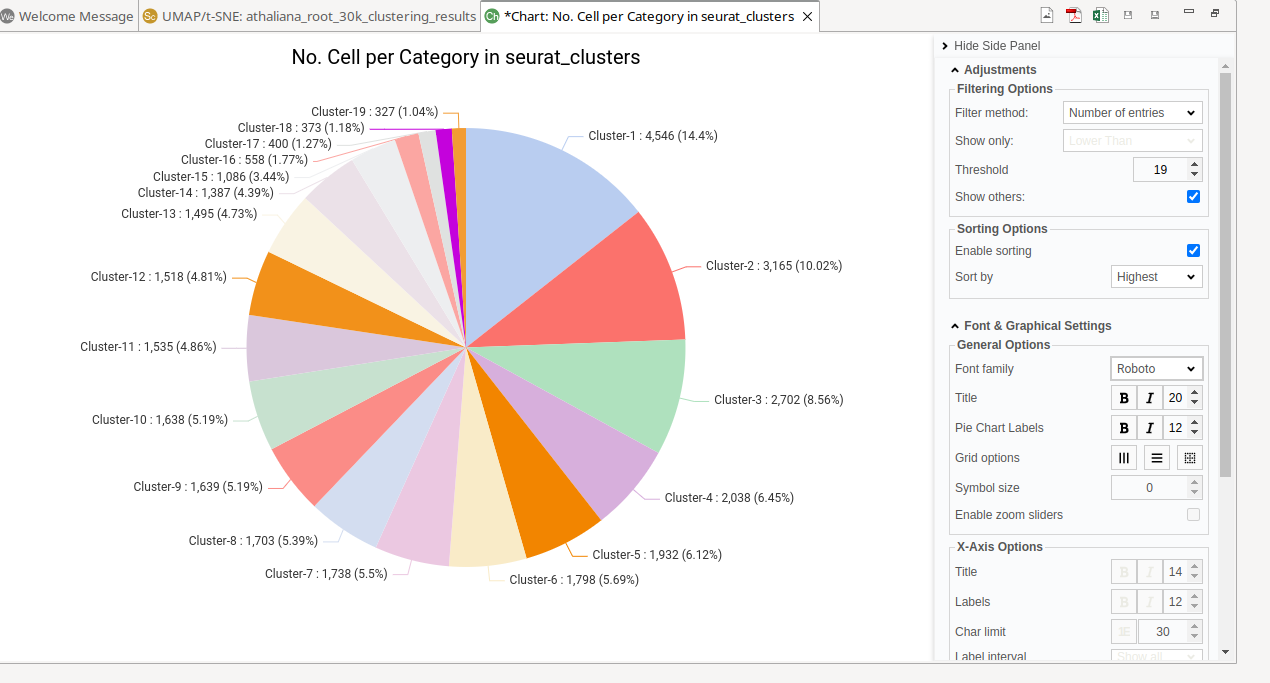Switch to the UMAP/t-SNE clustering results tab
This screenshot has height=683, width=1270.
coord(309,16)
